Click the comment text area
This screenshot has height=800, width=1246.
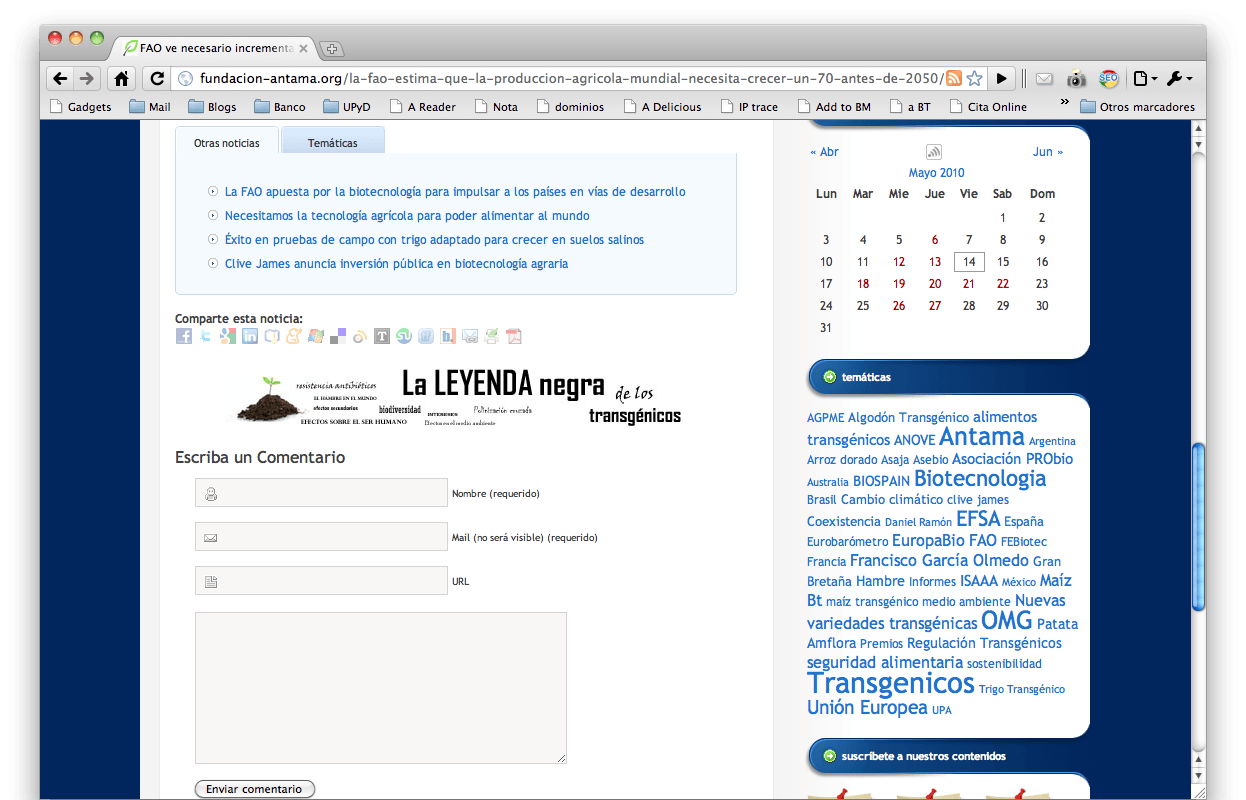pos(381,688)
